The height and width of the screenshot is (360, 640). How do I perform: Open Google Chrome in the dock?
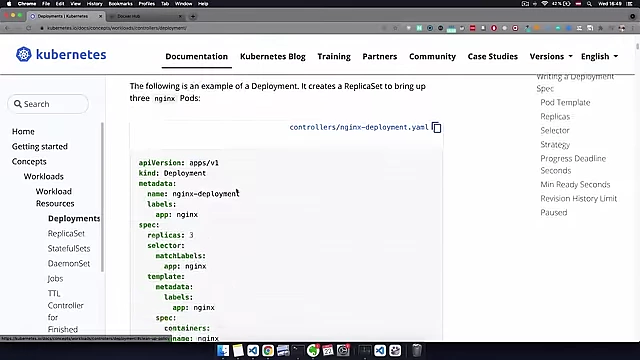point(268,351)
